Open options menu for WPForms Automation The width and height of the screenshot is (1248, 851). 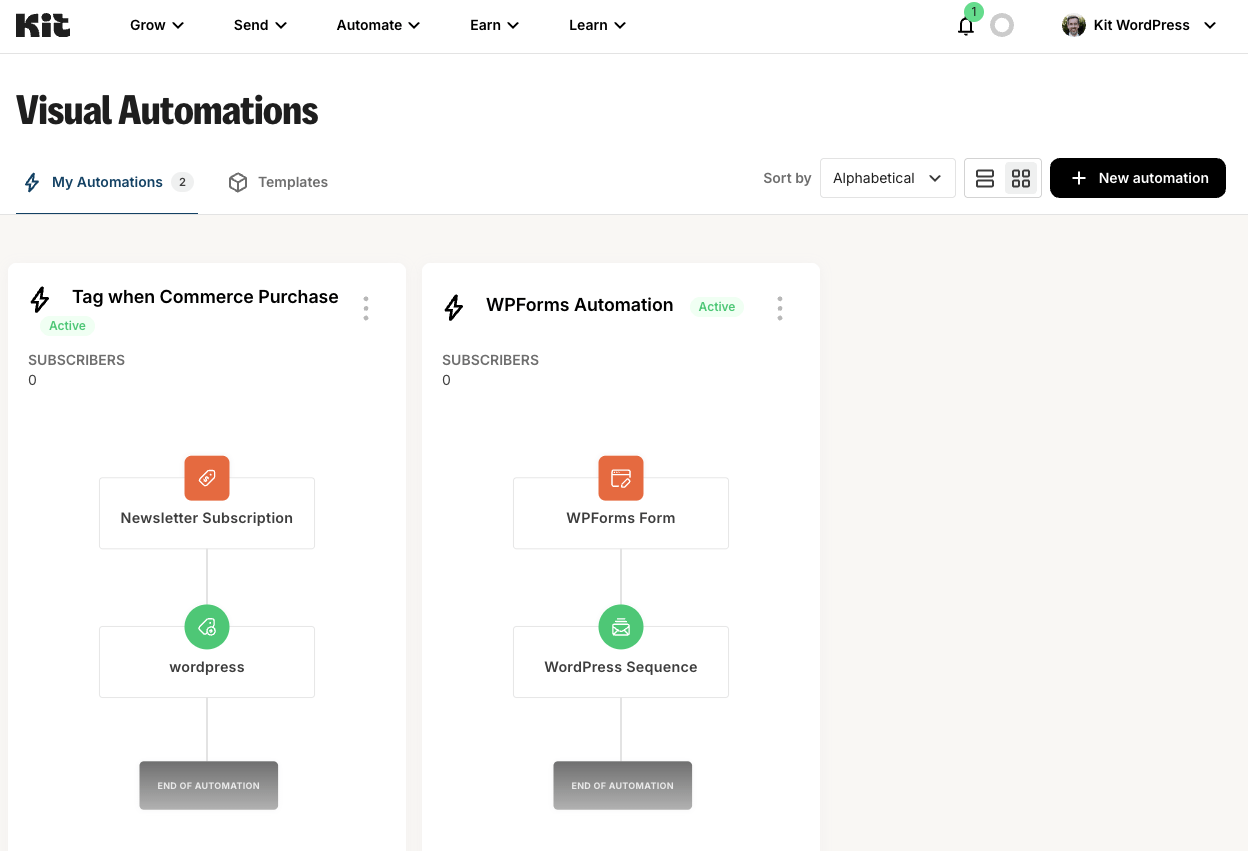pos(780,308)
